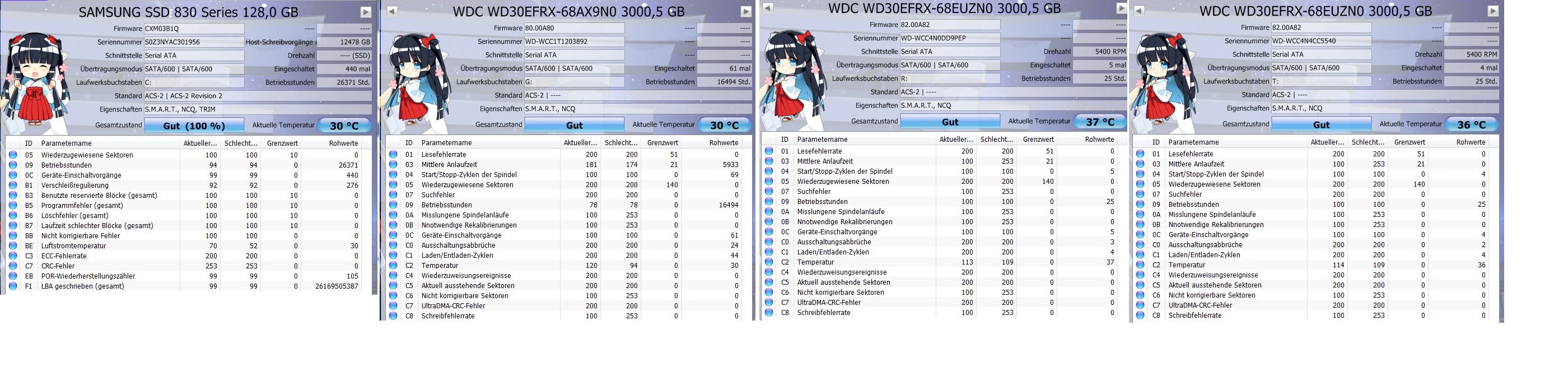Select Misslungene Spindelanläufe row in T: panel

1311,214
